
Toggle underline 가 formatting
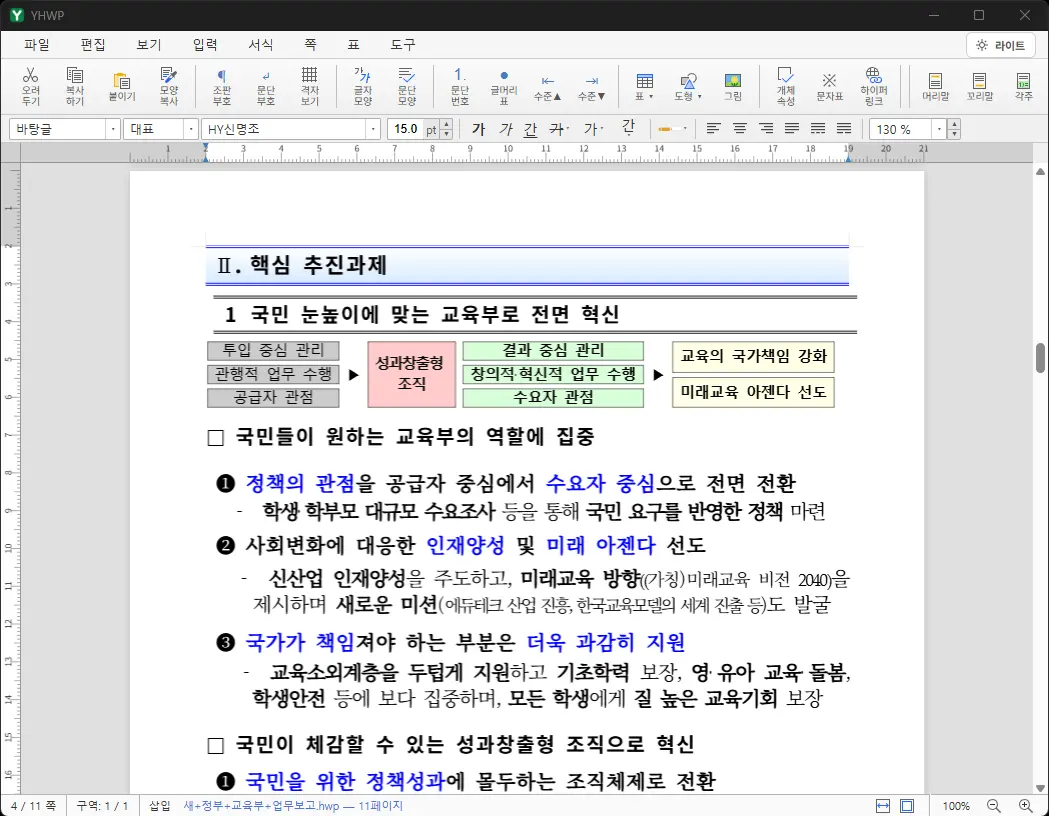pyautogui.click(x=531, y=129)
